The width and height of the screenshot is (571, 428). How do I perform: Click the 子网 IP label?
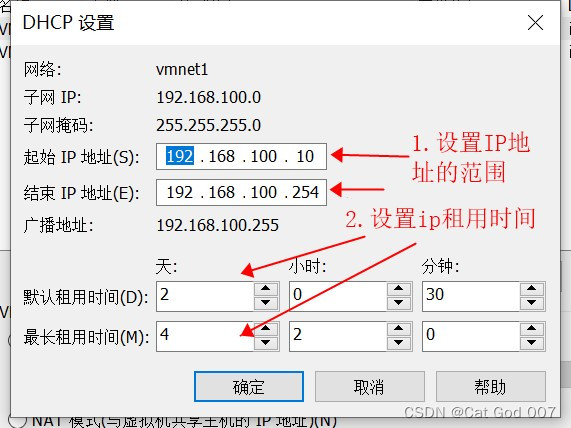tap(52, 98)
